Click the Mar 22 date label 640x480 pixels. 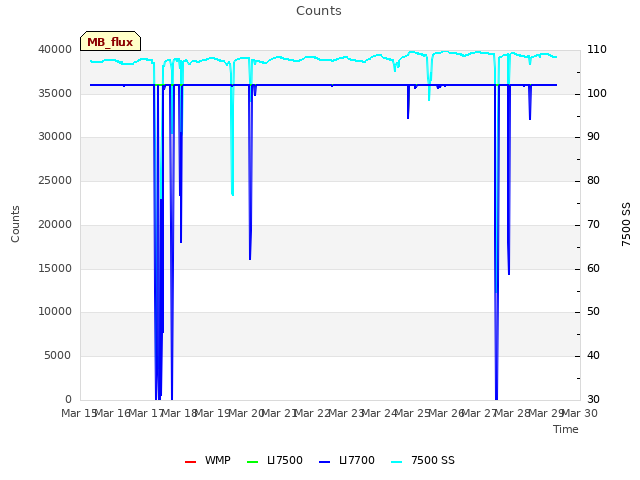pos(313,414)
